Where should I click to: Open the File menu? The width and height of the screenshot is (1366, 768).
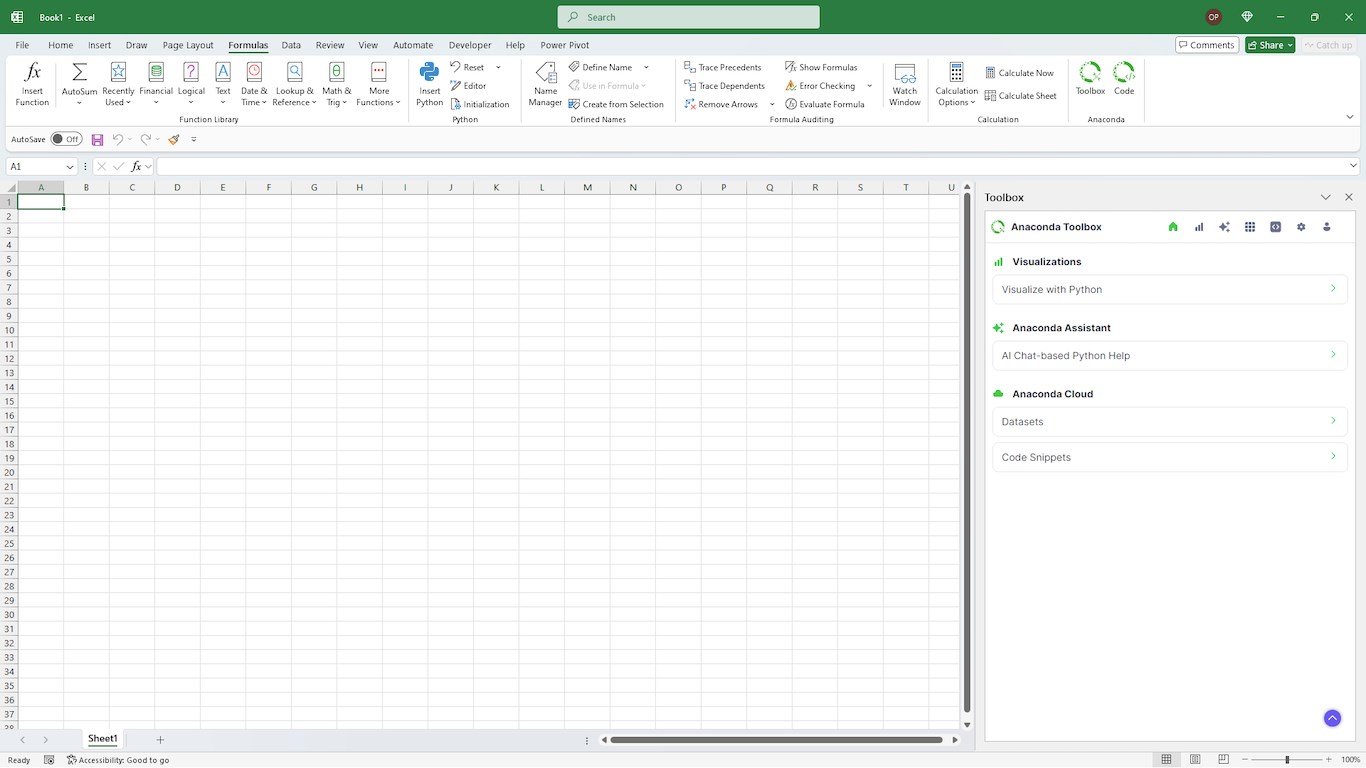tap(22, 45)
